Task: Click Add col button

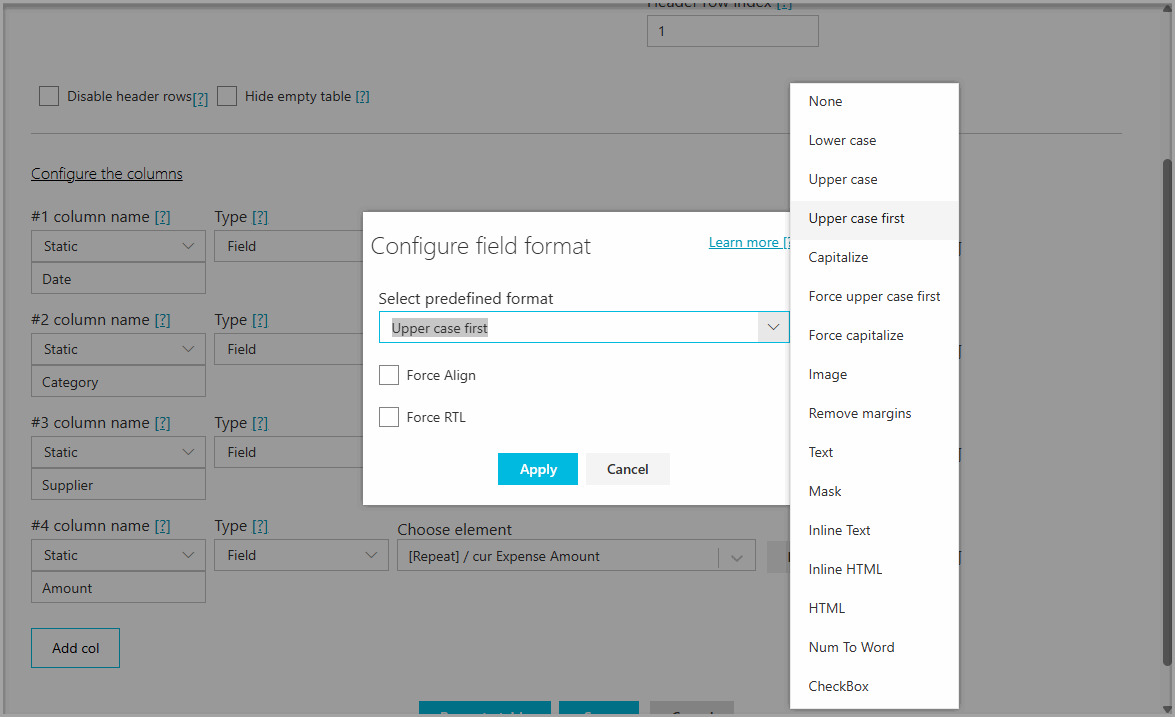Action: 75,648
